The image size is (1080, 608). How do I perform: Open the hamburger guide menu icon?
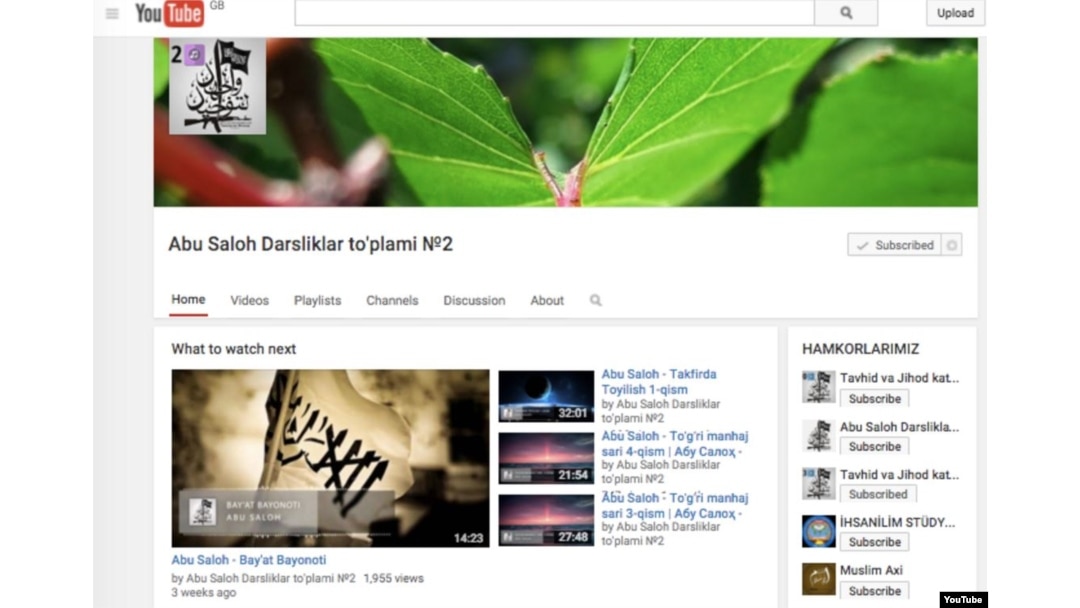pyautogui.click(x=112, y=13)
